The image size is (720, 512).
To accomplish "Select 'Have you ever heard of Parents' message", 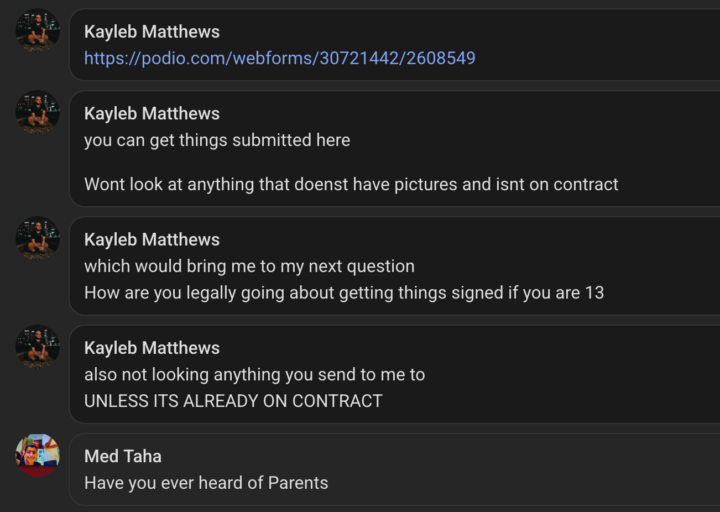I will pyautogui.click(x=206, y=483).
